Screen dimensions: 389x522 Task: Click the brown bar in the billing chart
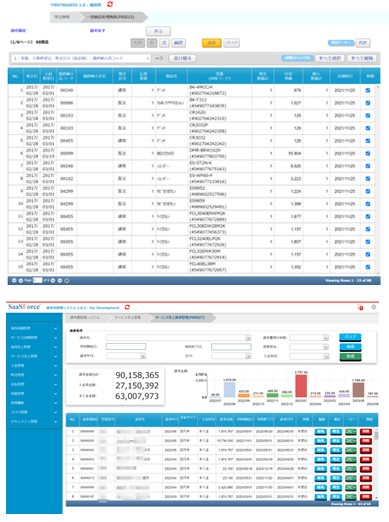click(x=358, y=390)
